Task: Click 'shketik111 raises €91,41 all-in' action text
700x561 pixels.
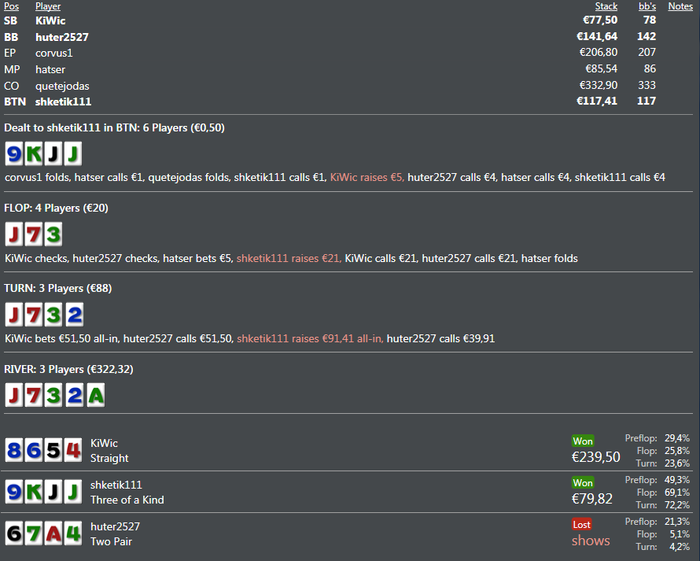Action: click(310, 339)
